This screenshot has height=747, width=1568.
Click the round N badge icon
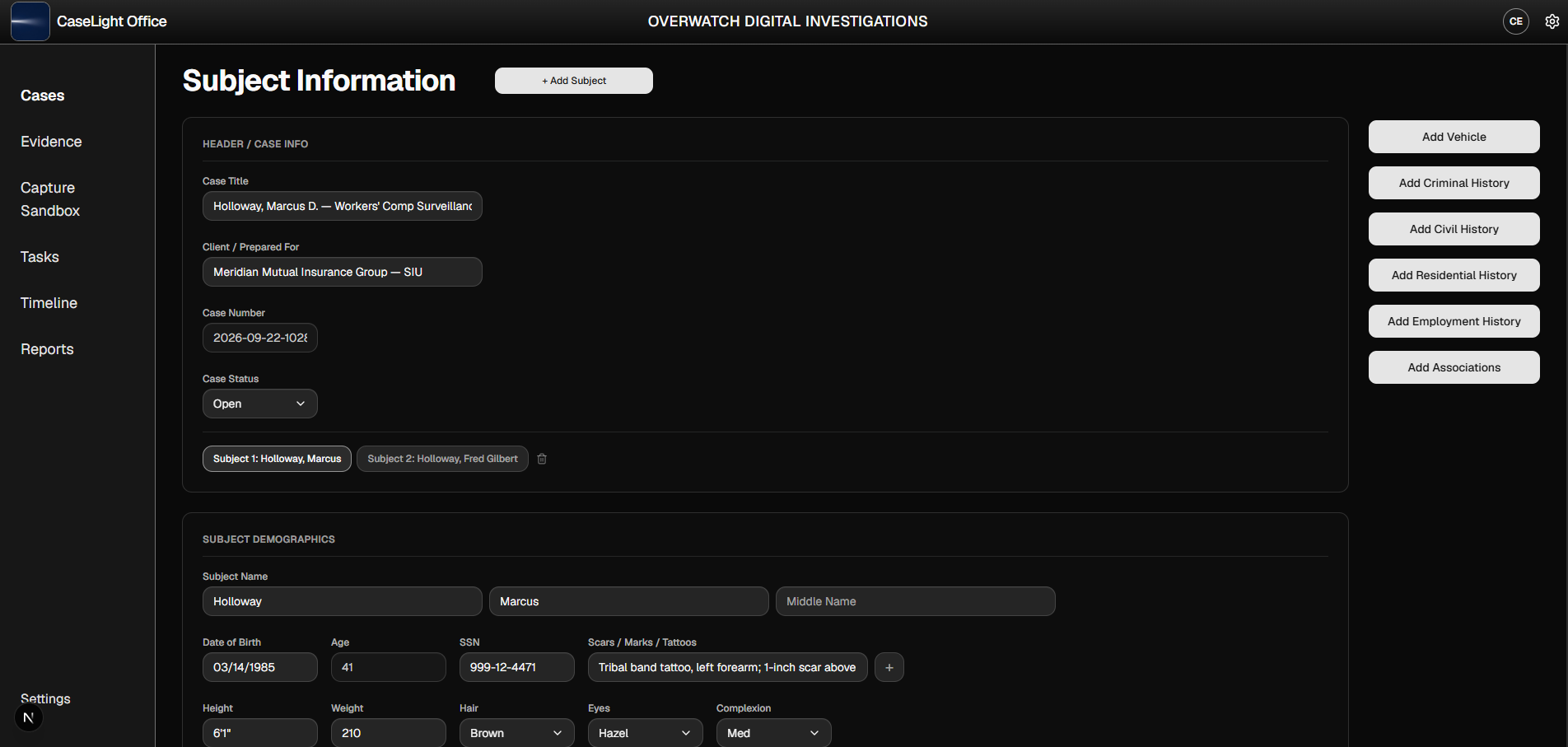pos(29,717)
